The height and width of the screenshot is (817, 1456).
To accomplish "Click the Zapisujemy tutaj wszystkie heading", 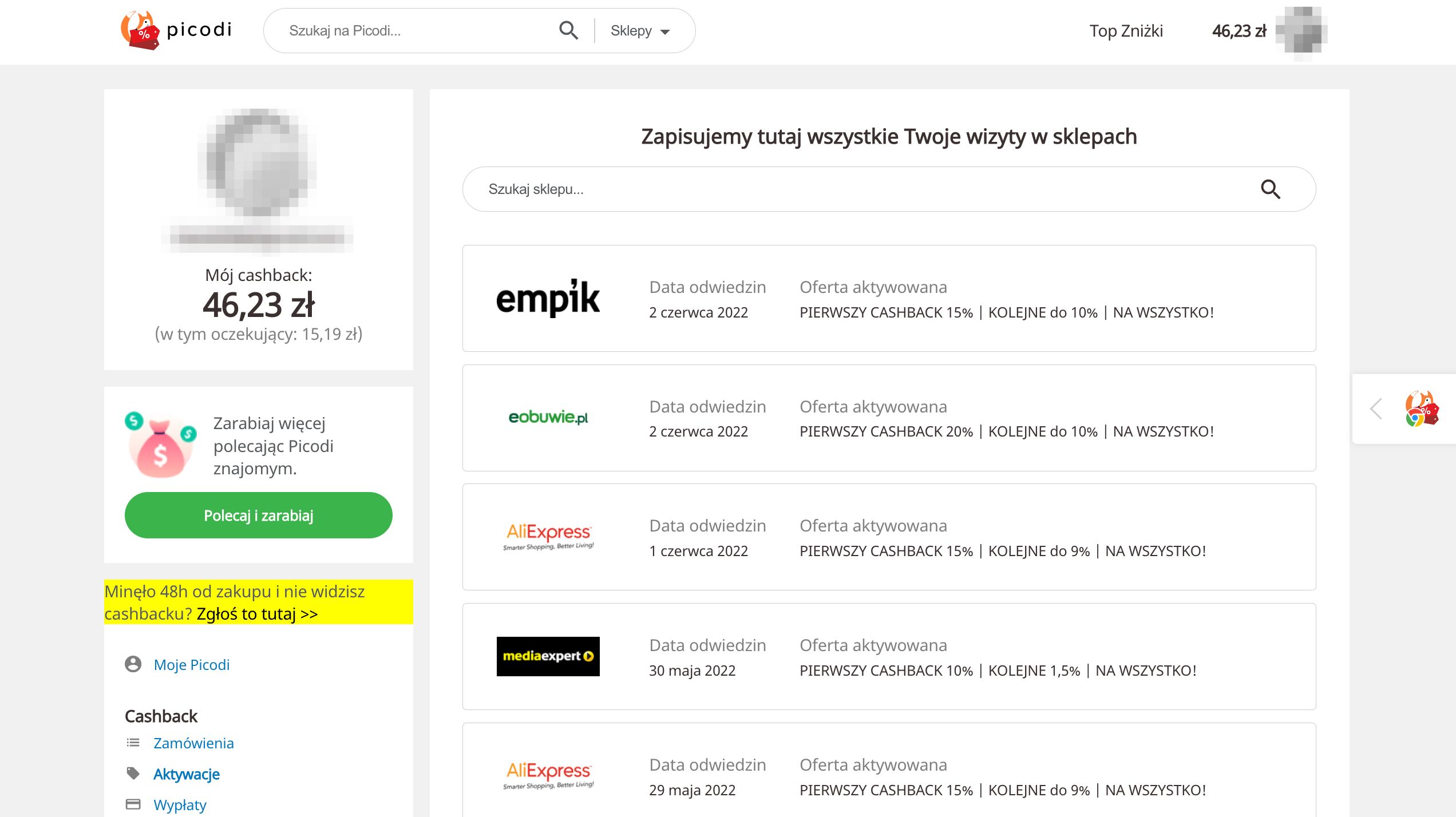I will [889, 137].
